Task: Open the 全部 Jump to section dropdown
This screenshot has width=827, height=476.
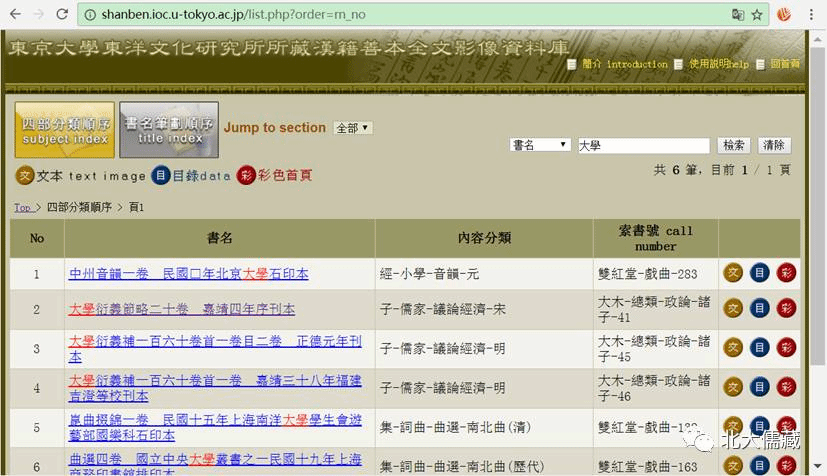Action: click(353, 128)
